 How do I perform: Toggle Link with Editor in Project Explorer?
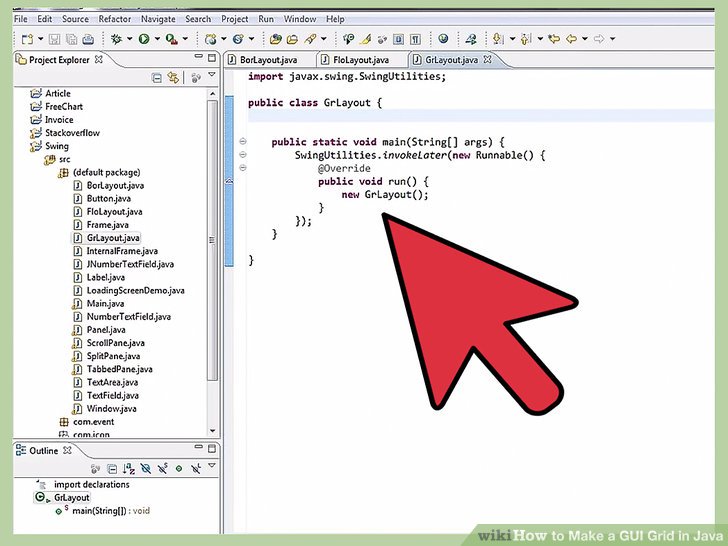(x=173, y=78)
